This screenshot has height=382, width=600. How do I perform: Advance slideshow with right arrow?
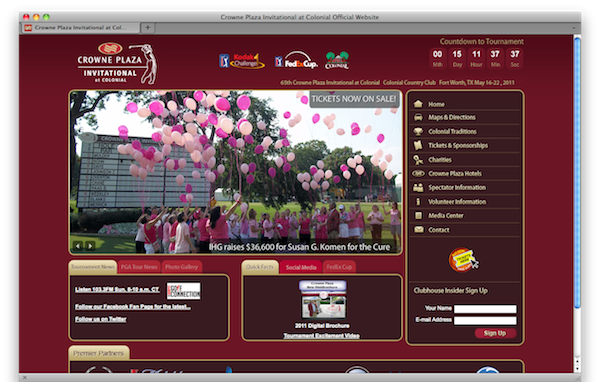tap(90, 246)
